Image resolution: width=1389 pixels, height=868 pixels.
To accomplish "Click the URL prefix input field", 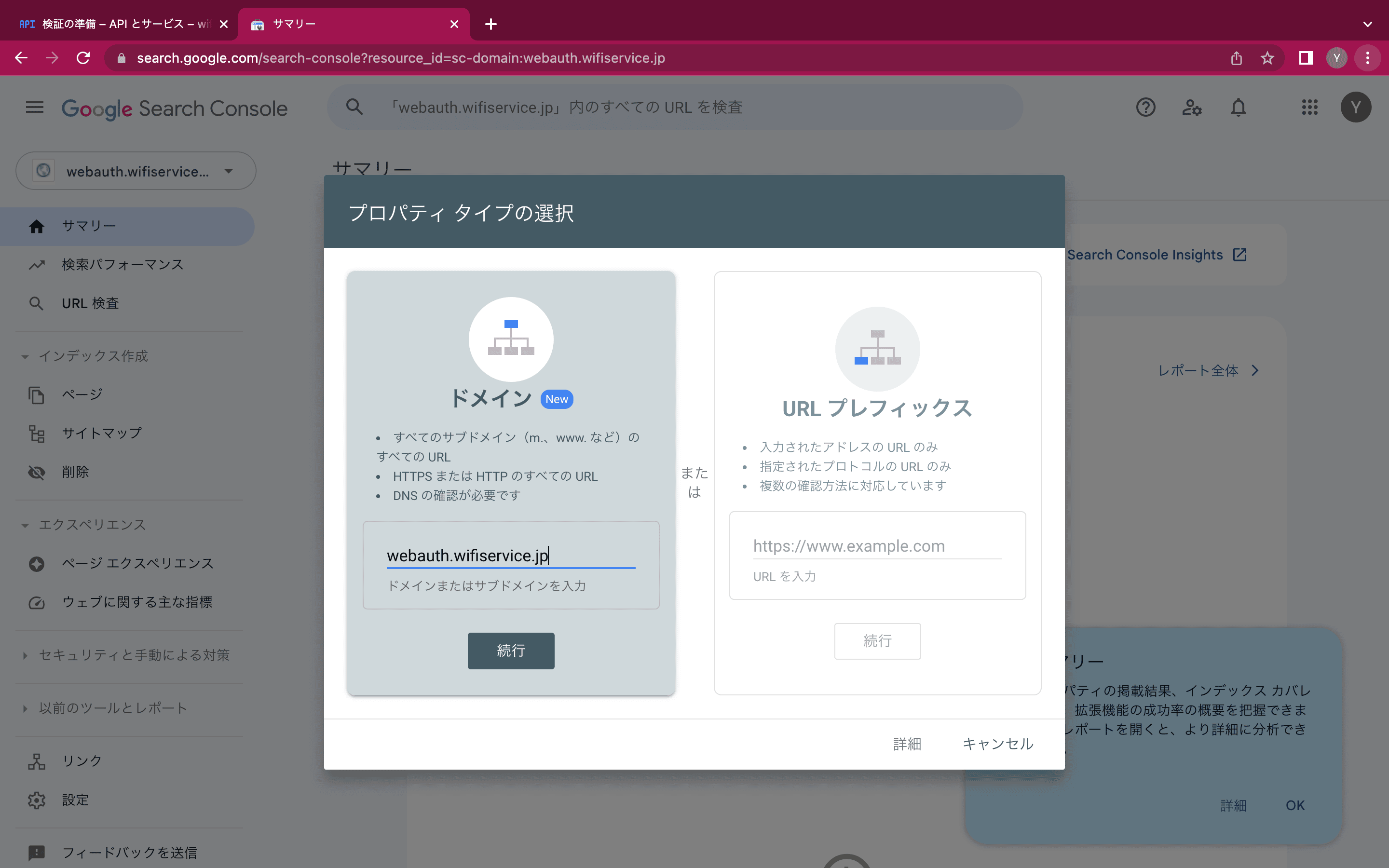I will [877, 546].
